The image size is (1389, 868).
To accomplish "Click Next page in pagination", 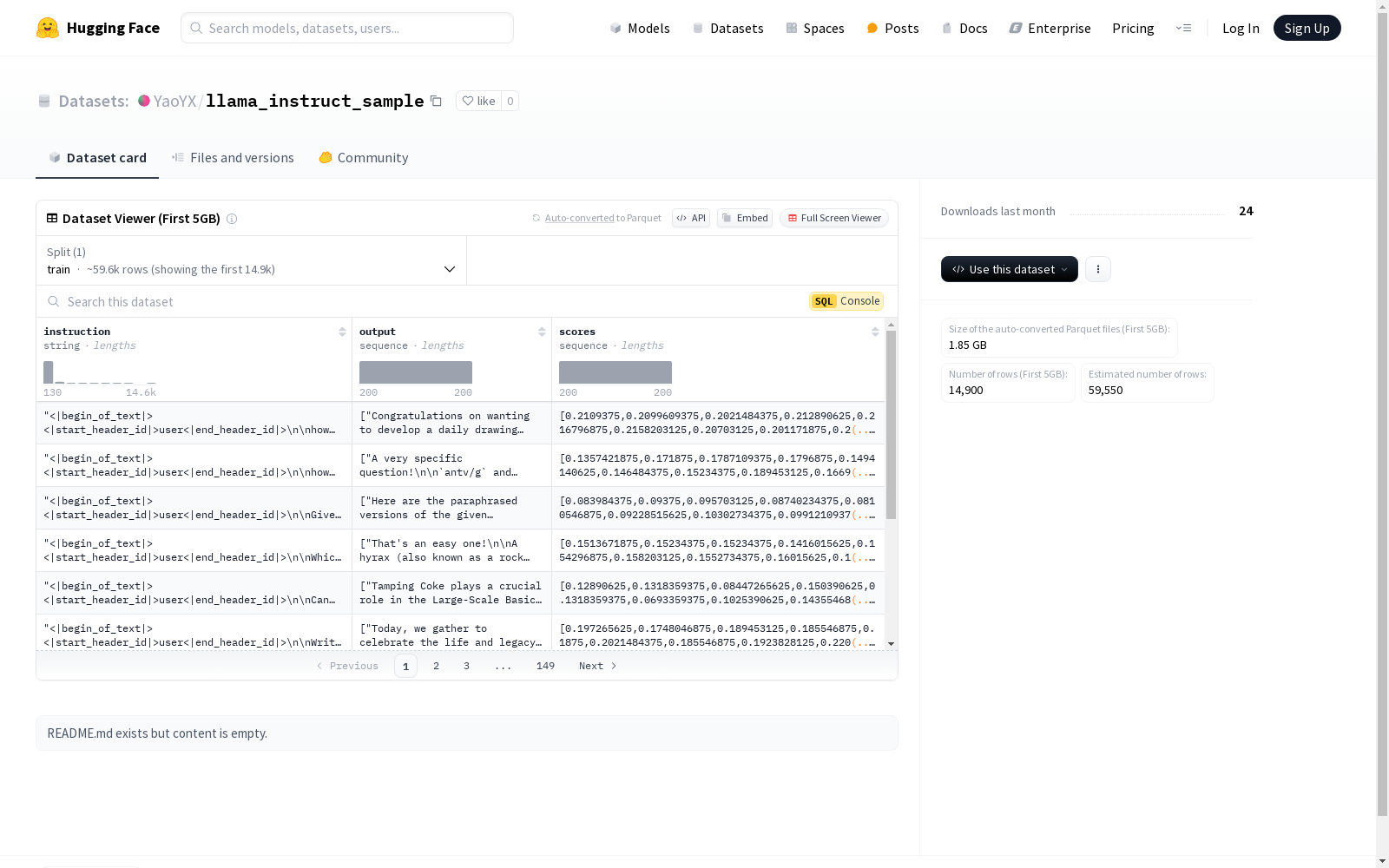I will 598,666.
